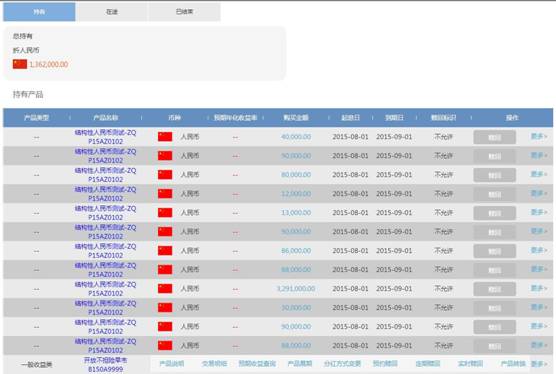
Task: Click the flag icon in the 40,000.00 row
Action: click(x=165, y=136)
